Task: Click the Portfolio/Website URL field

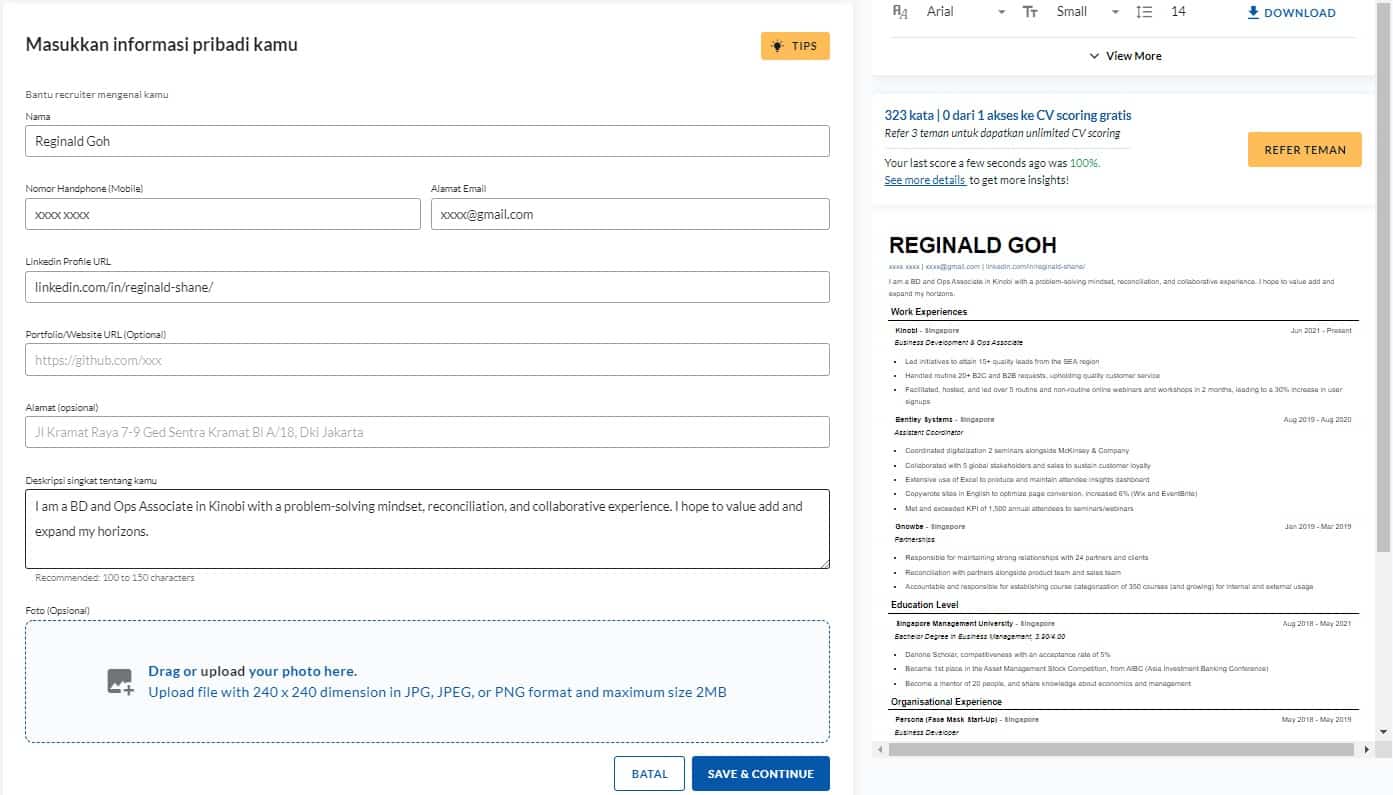Action: (427, 360)
